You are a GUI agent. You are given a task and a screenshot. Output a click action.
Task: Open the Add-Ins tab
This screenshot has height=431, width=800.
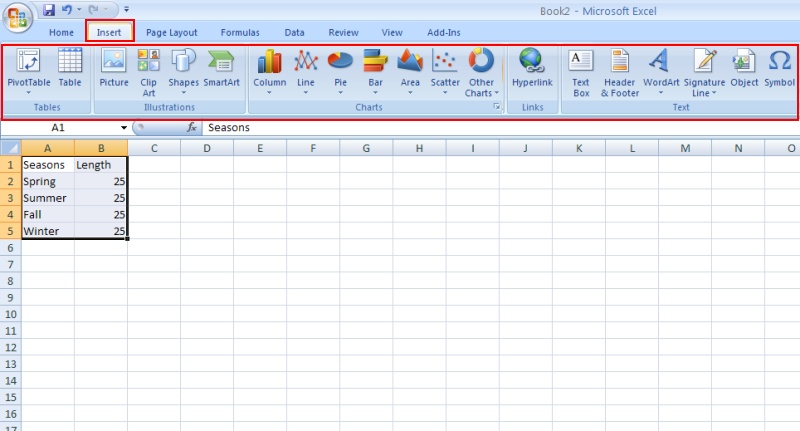pyautogui.click(x=443, y=32)
